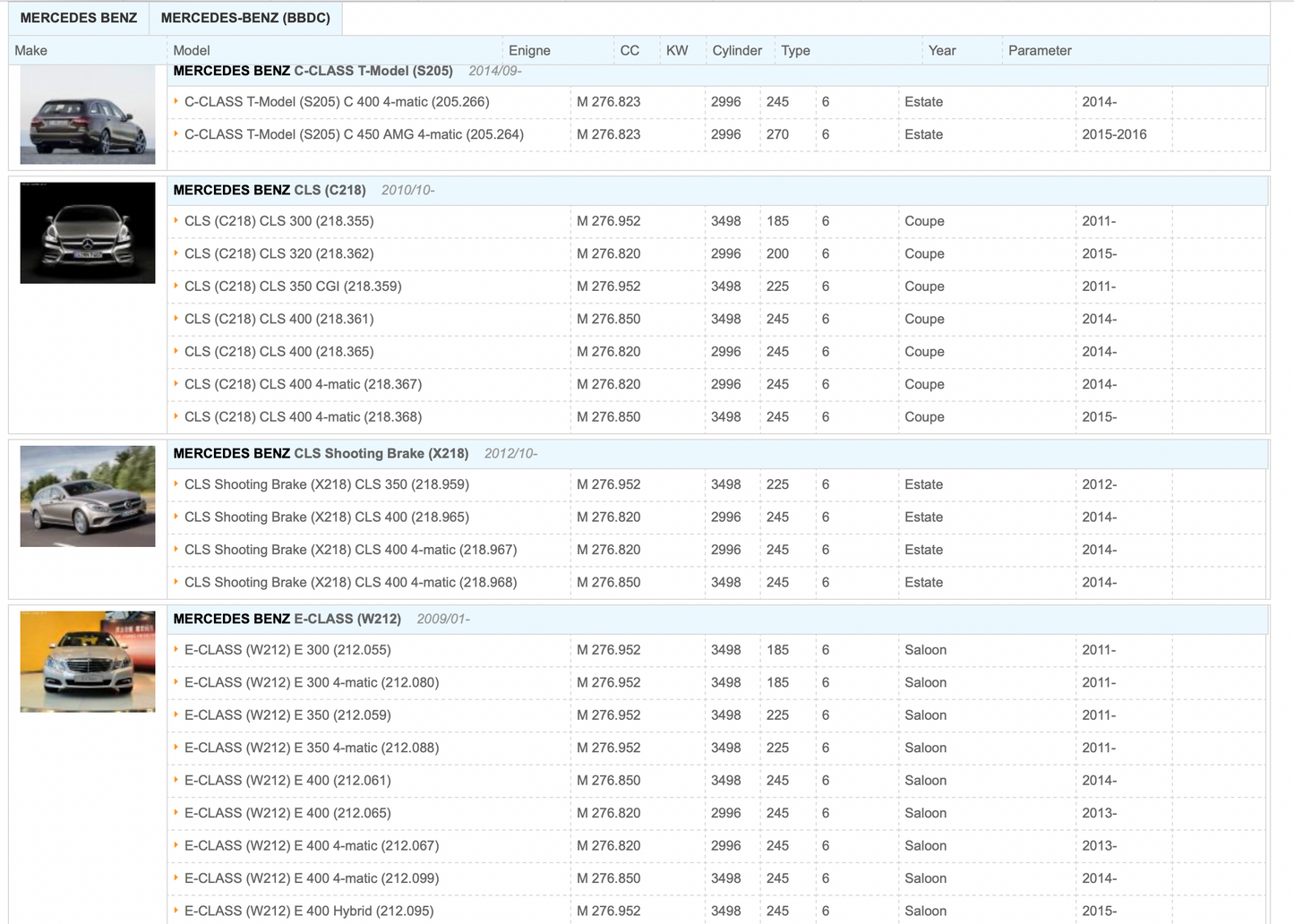Open CLS 400 (218.365) model row
The height and width of the screenshot is (924, 1294).
[279, 352]
